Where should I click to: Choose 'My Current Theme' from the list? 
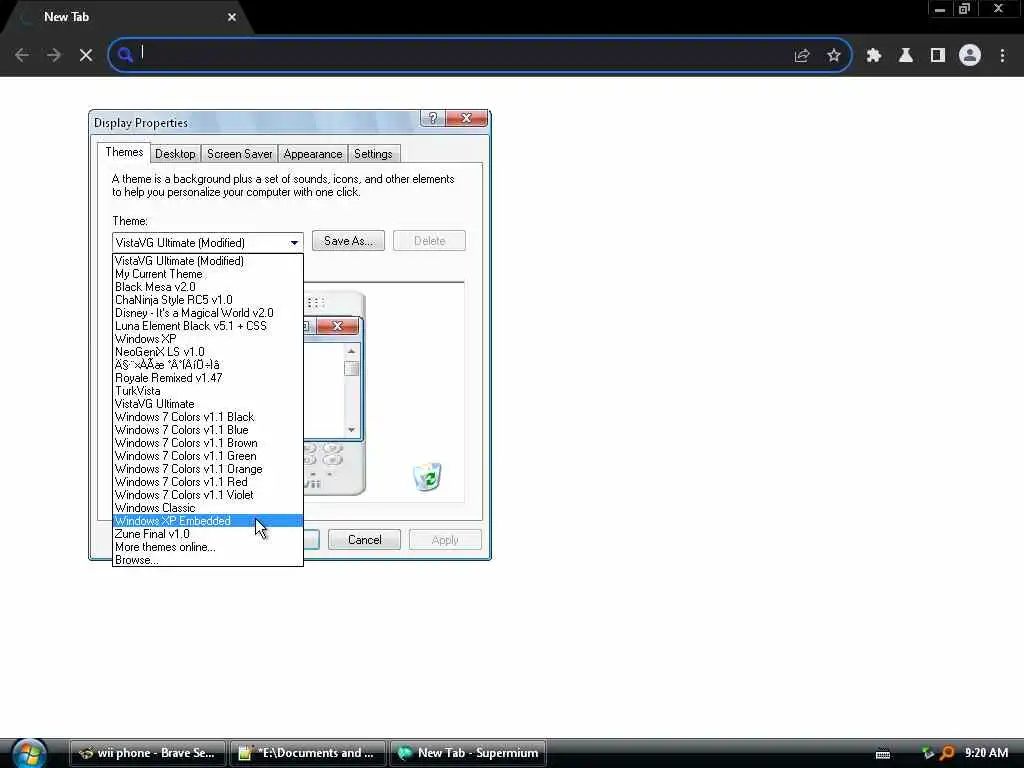pyautogui.click(x=208, y=274)
